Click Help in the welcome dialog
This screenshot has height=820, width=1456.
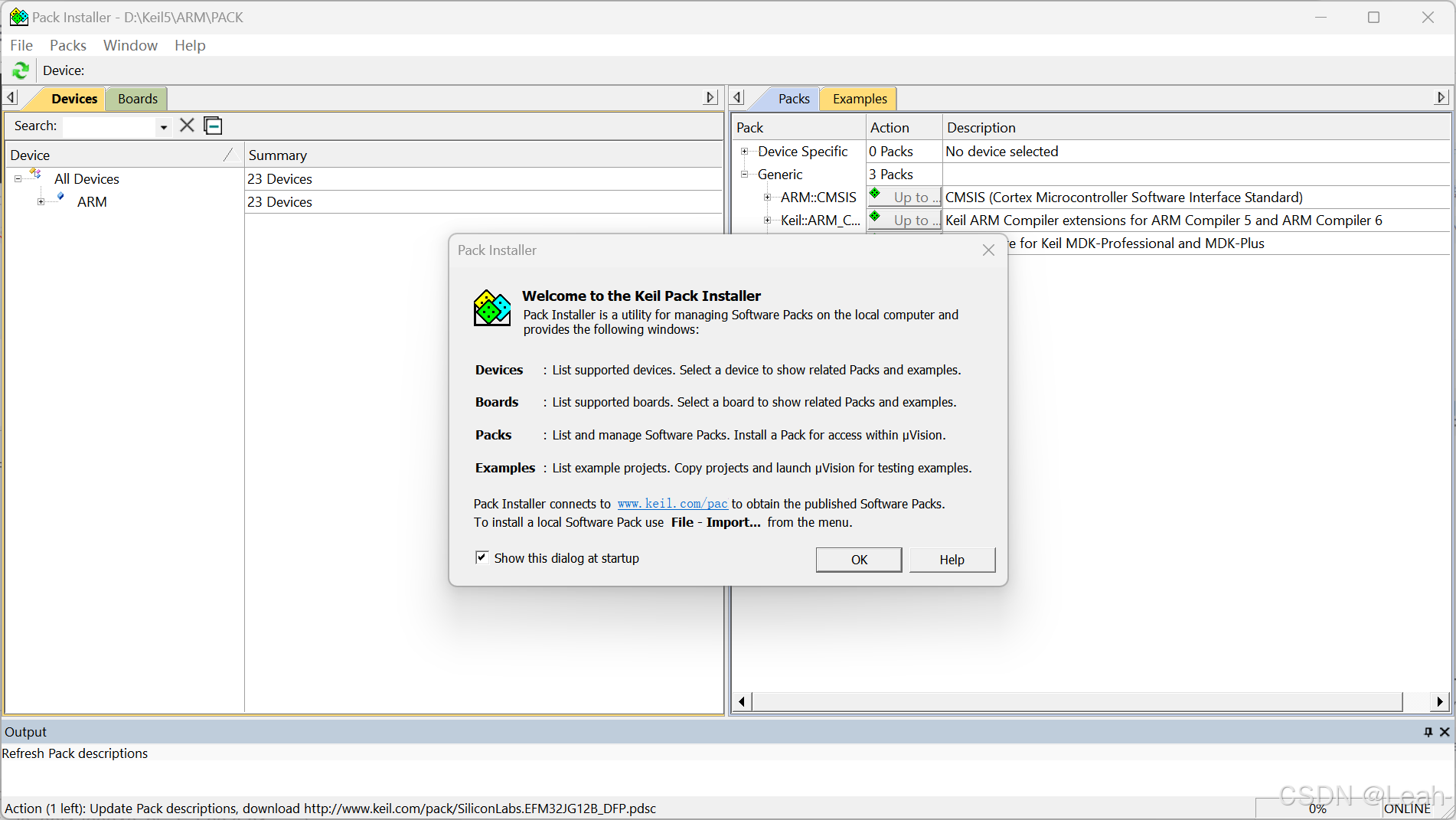tap(952, 560)
